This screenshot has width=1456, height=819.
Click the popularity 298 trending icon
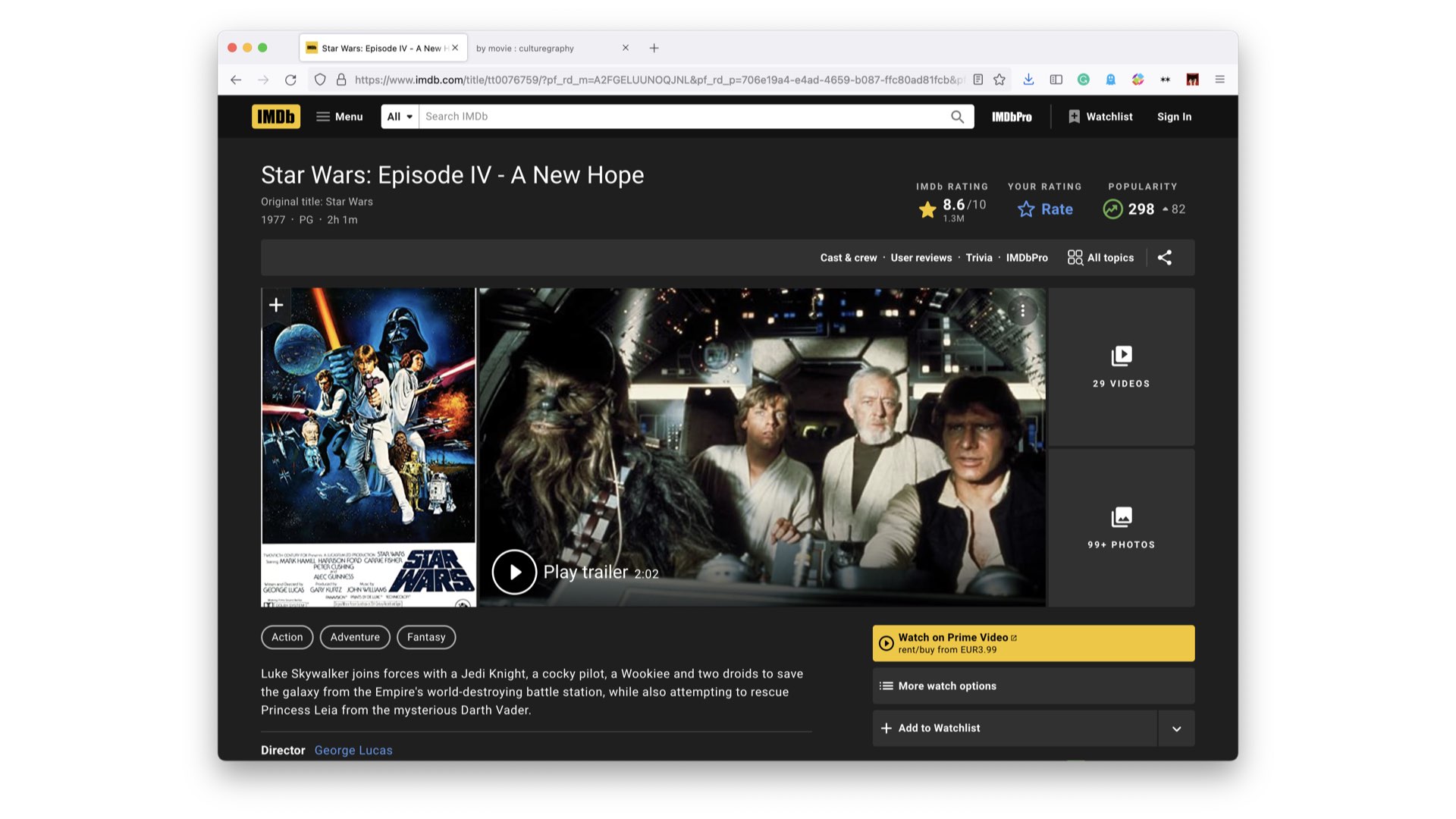coord(1112,209)
